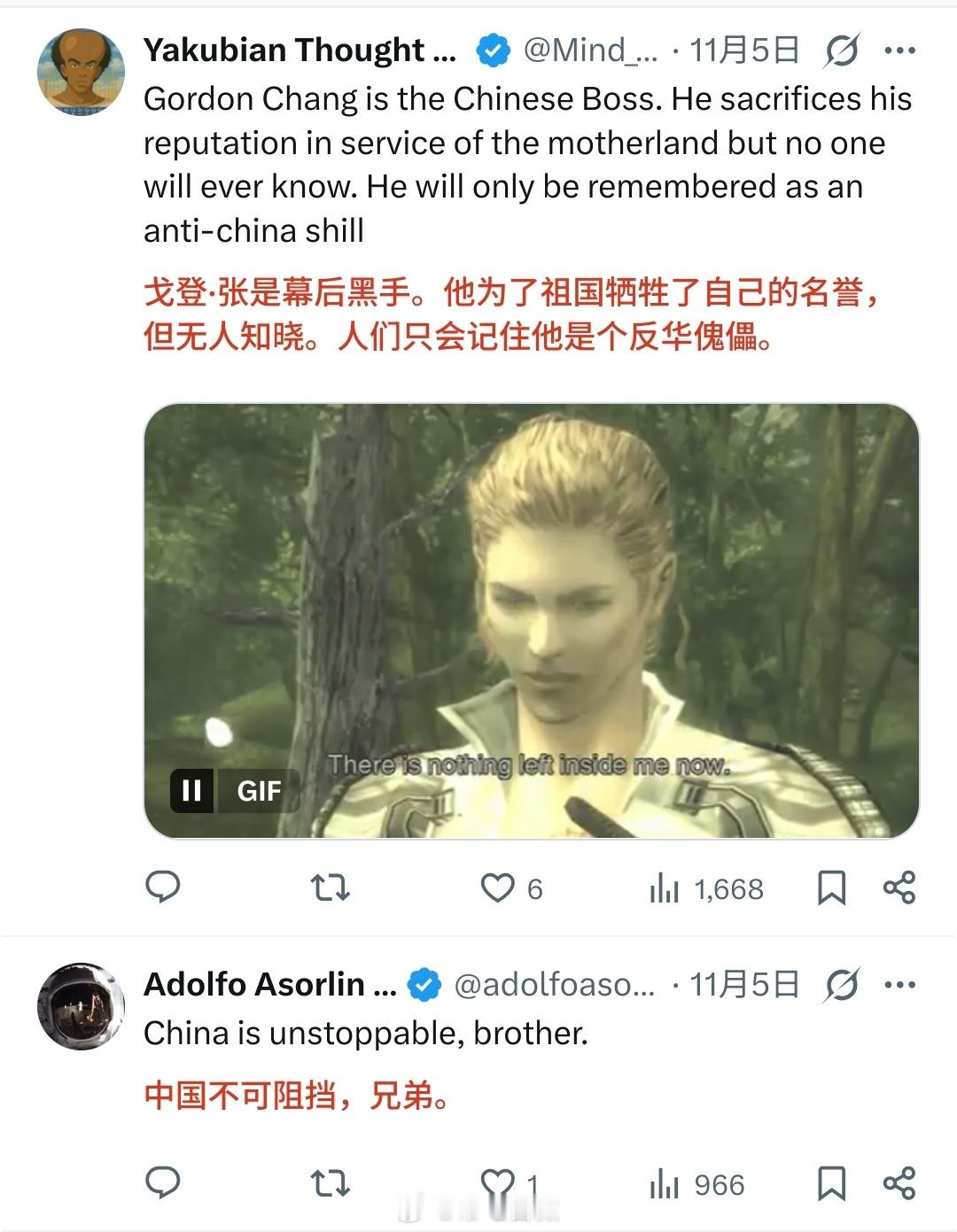
Task: Open more options for Yakubian tweet
Action: [x=899, y=50]
